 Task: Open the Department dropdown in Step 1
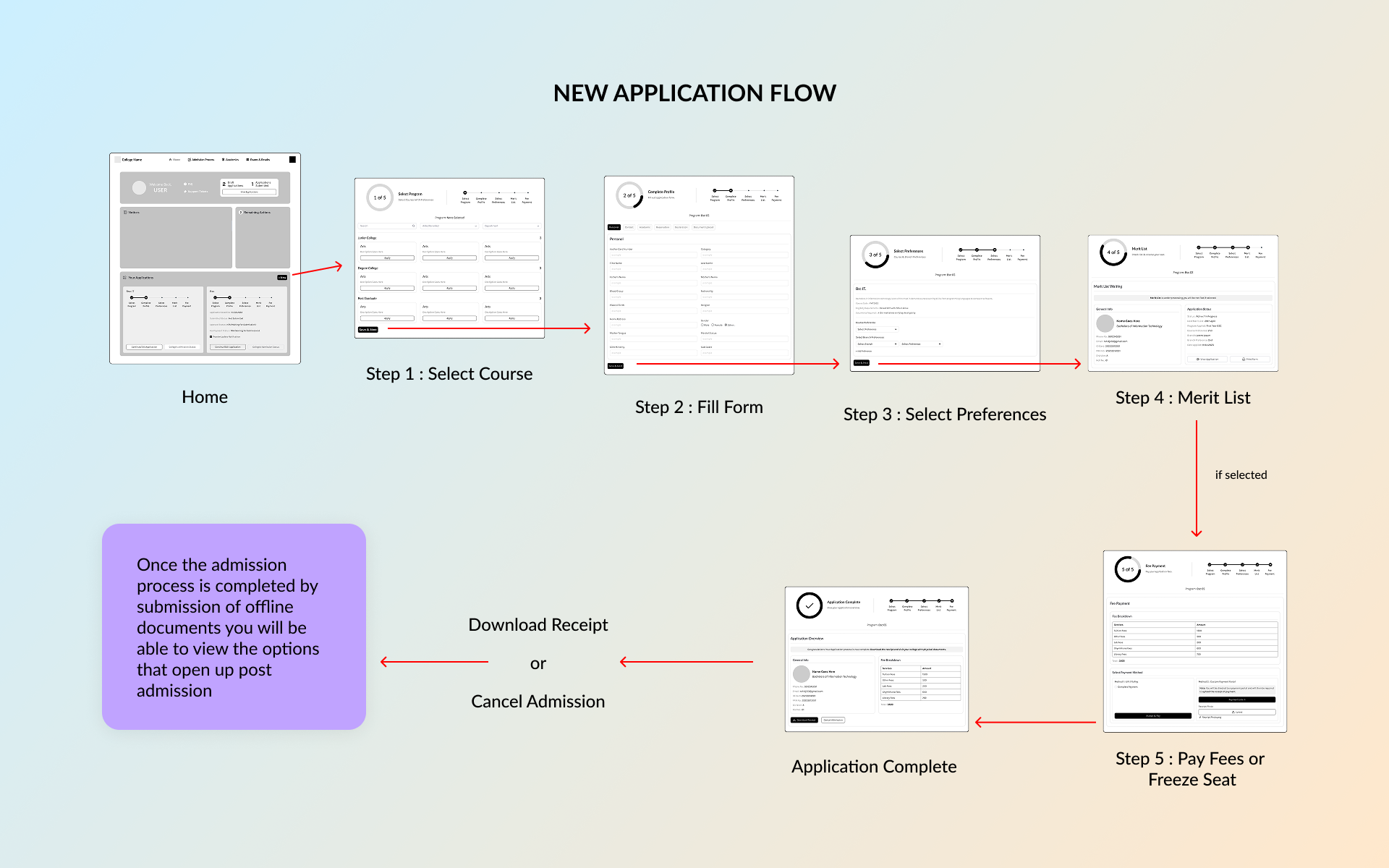[511, 226]
